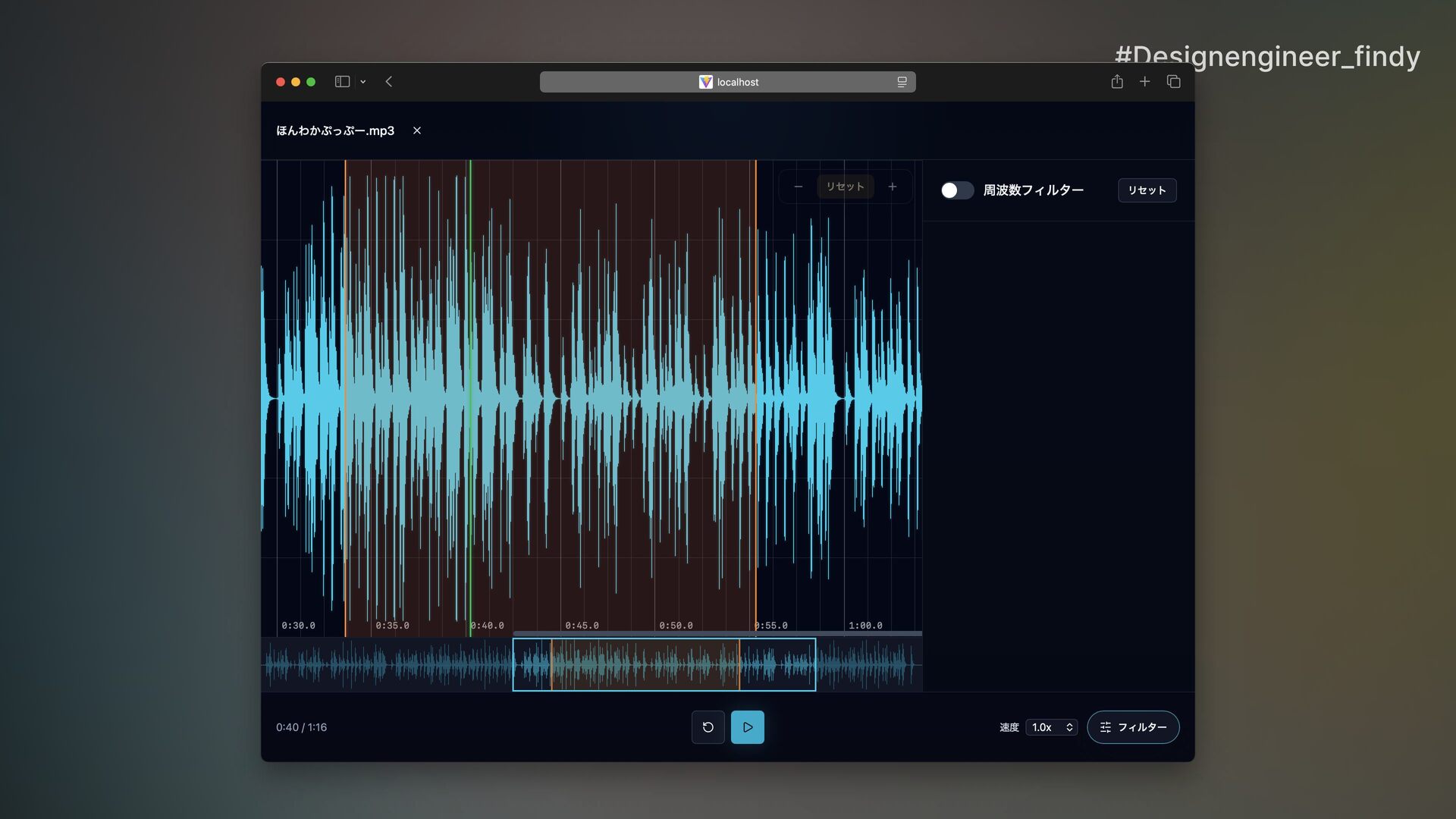The width and height of the screenshot is (1456, 819).
Task: Click the reader mode icon in address bar
Action: pos(902,82)
